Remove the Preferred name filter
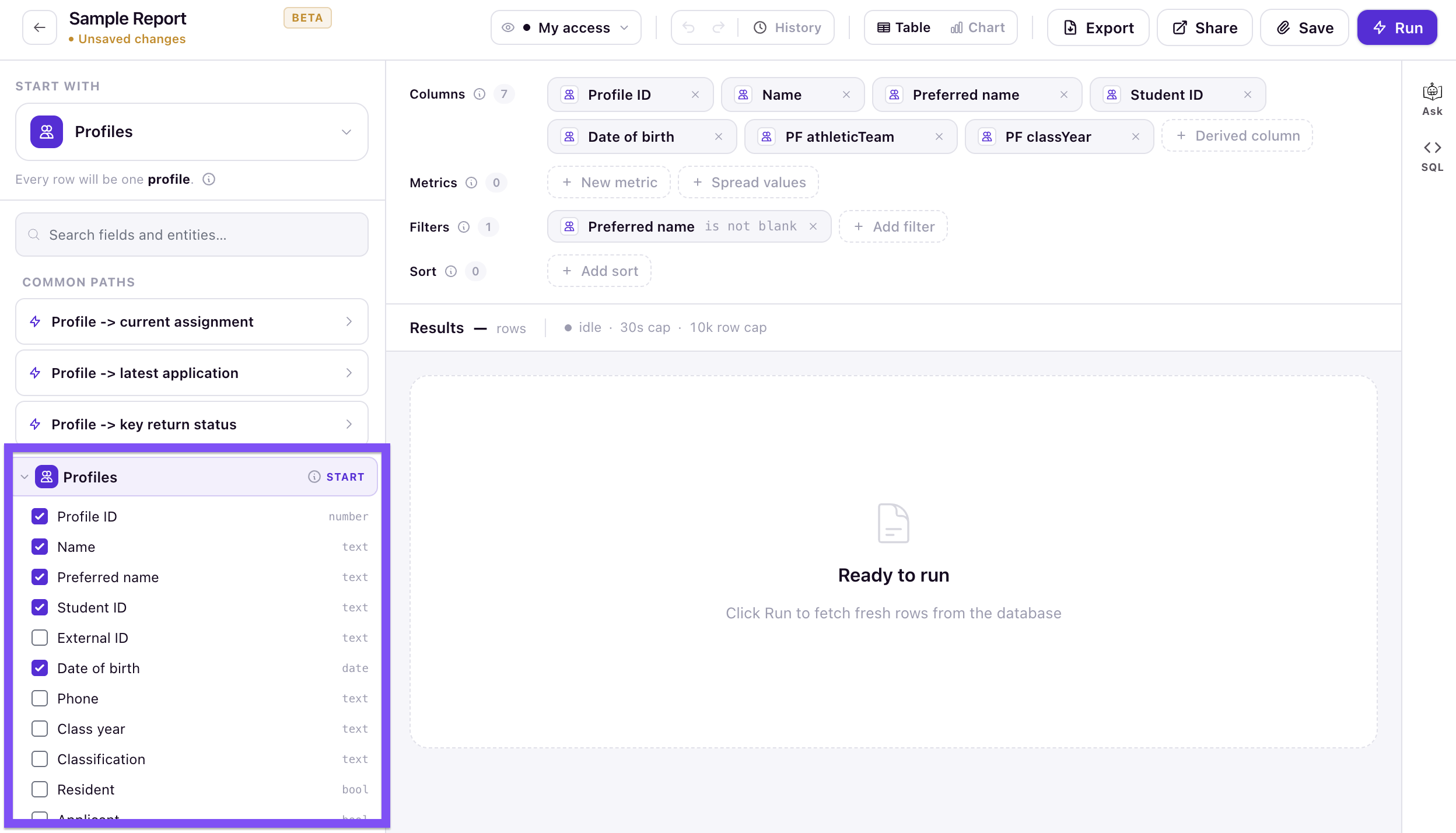1456x833 pixels. point(813,226)
